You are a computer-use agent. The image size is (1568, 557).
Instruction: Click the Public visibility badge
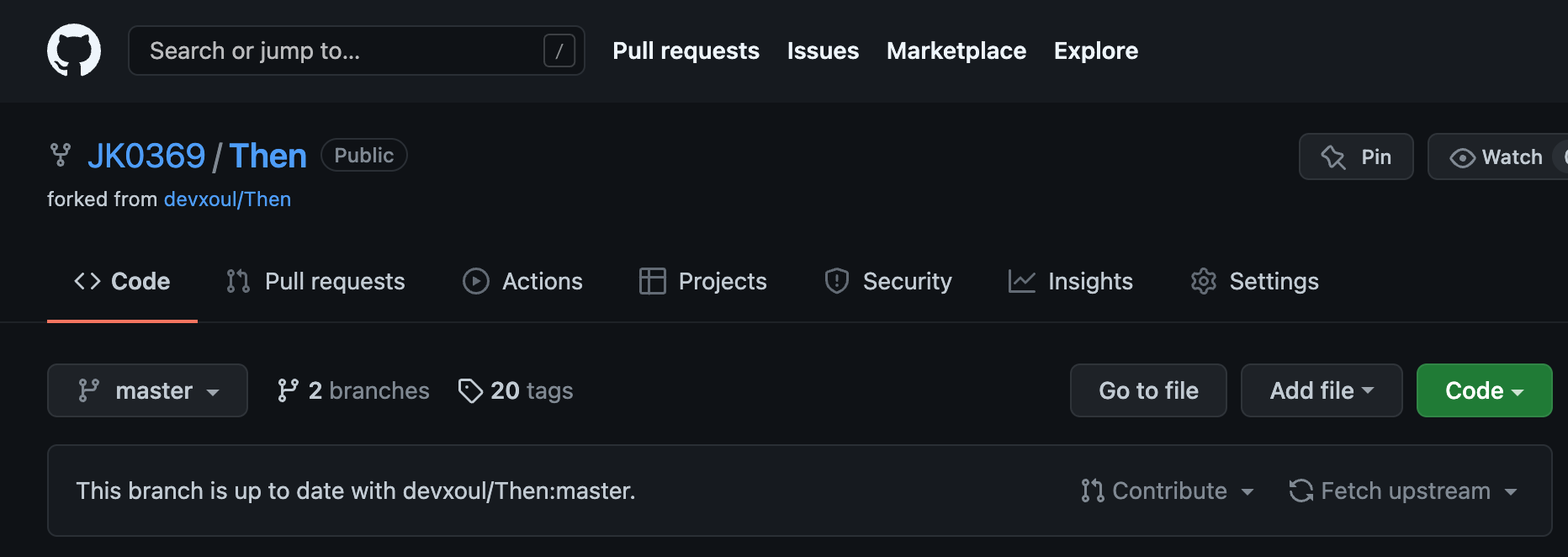[363, 155]
